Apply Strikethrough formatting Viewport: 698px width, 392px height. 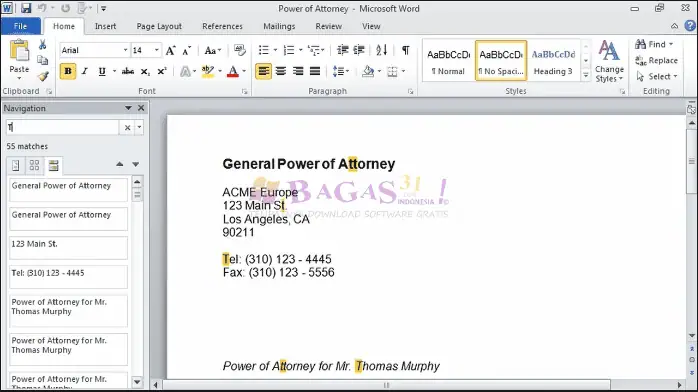128,71
